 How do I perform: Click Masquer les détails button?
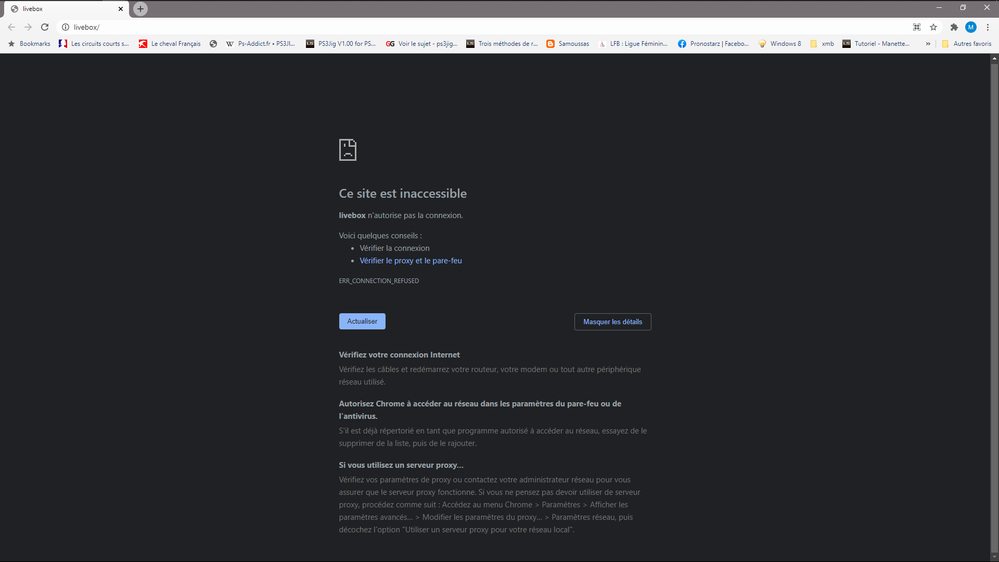612,322
